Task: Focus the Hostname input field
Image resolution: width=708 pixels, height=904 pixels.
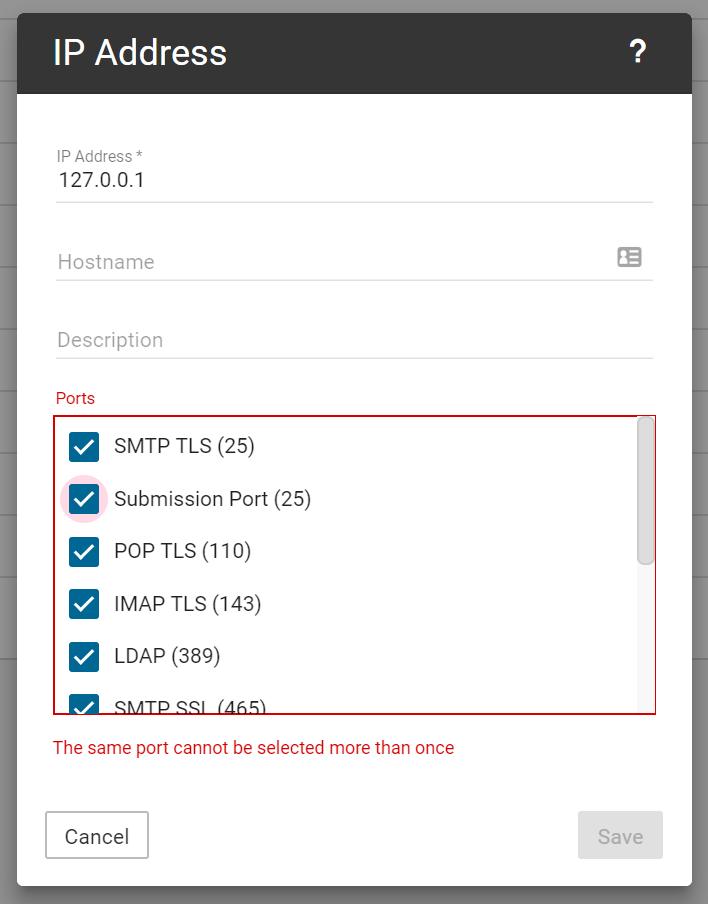Action: 330,262
